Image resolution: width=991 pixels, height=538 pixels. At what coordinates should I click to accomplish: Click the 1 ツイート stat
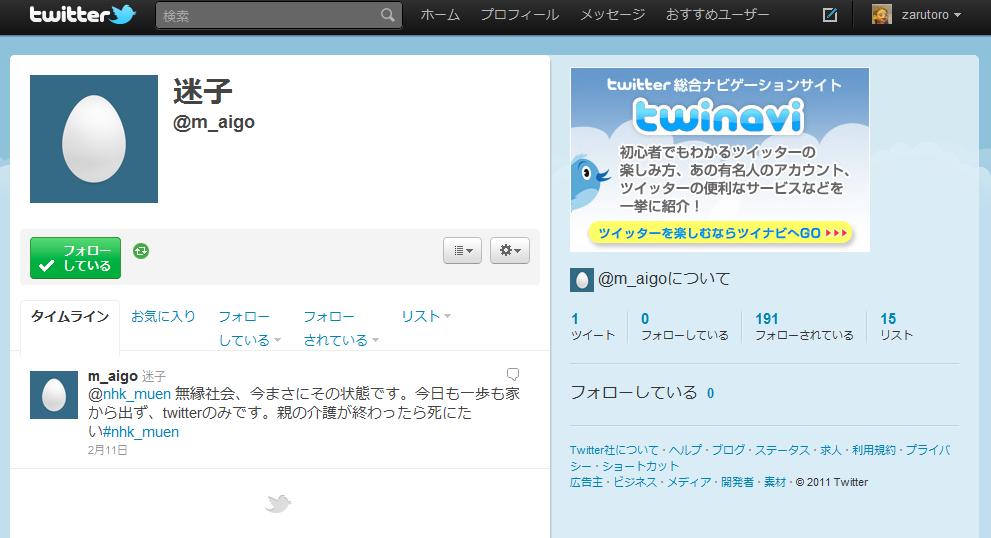(592, 326)
